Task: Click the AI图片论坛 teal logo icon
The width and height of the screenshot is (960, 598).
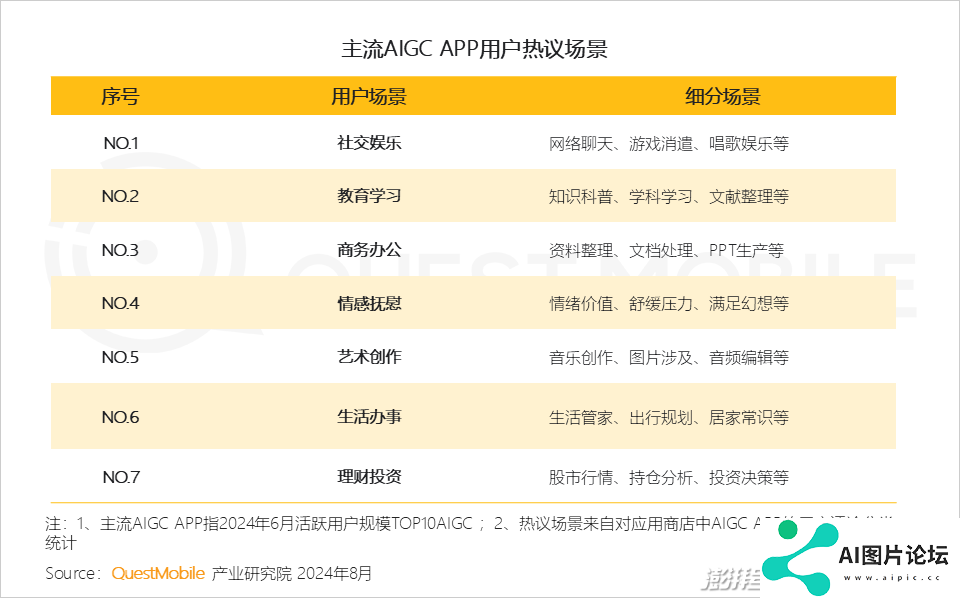Action: pos(800,558)
